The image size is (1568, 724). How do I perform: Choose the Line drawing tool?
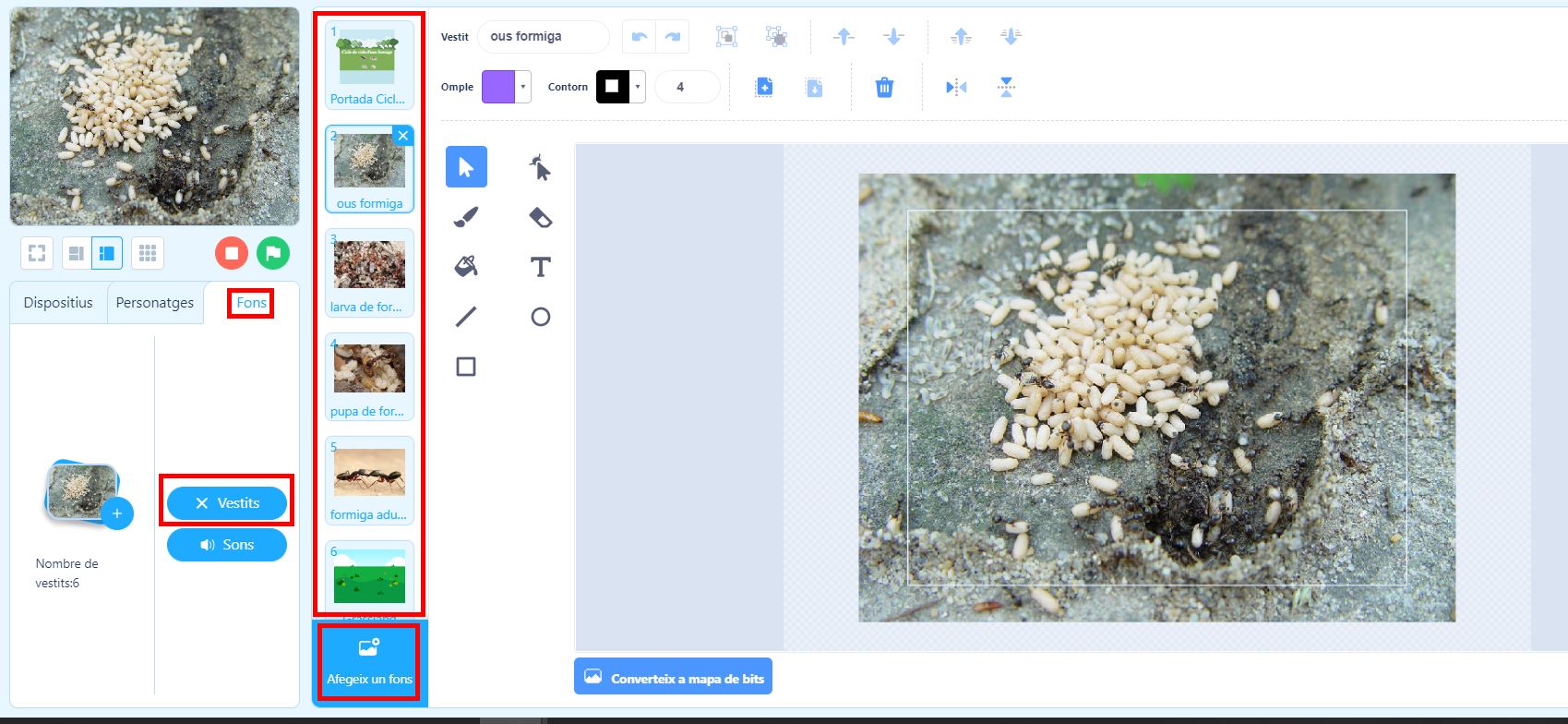point(466,317)
